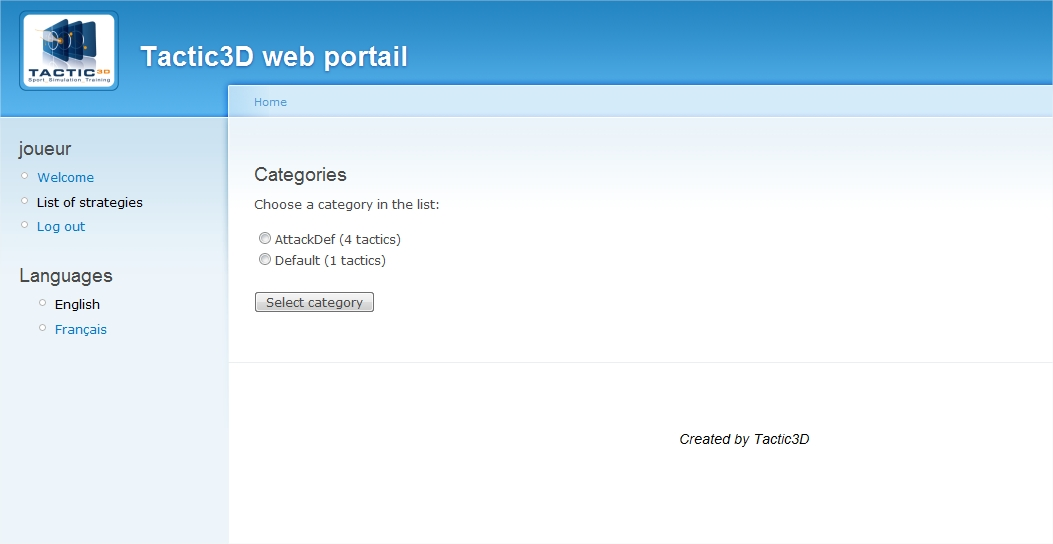This screenshot has height=544, width=1053.
Task: Switch language to English
Action: (77, 305)
